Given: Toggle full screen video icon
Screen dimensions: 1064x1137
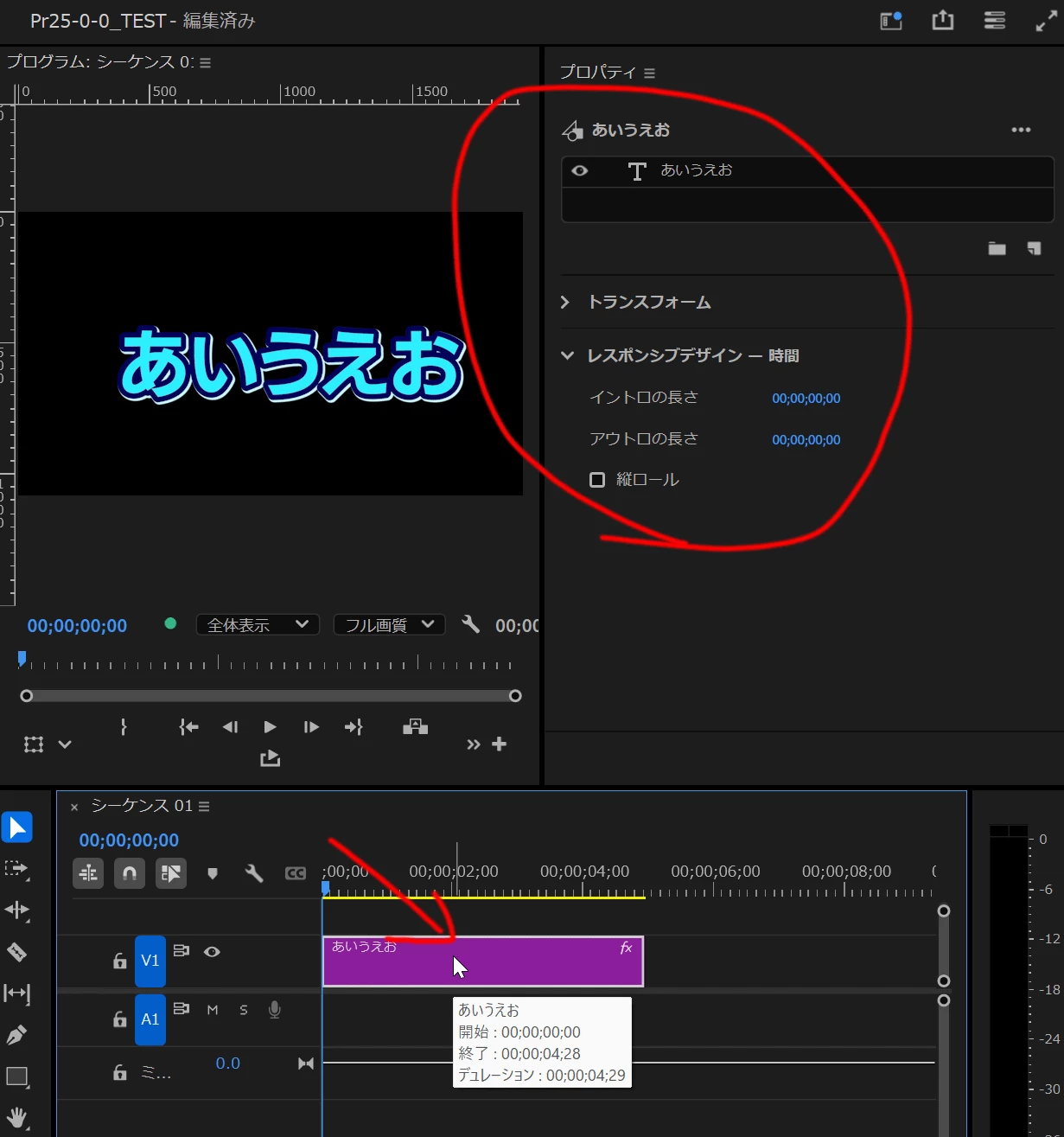Looking at the screenshot, I should (x=1047, y=21).
